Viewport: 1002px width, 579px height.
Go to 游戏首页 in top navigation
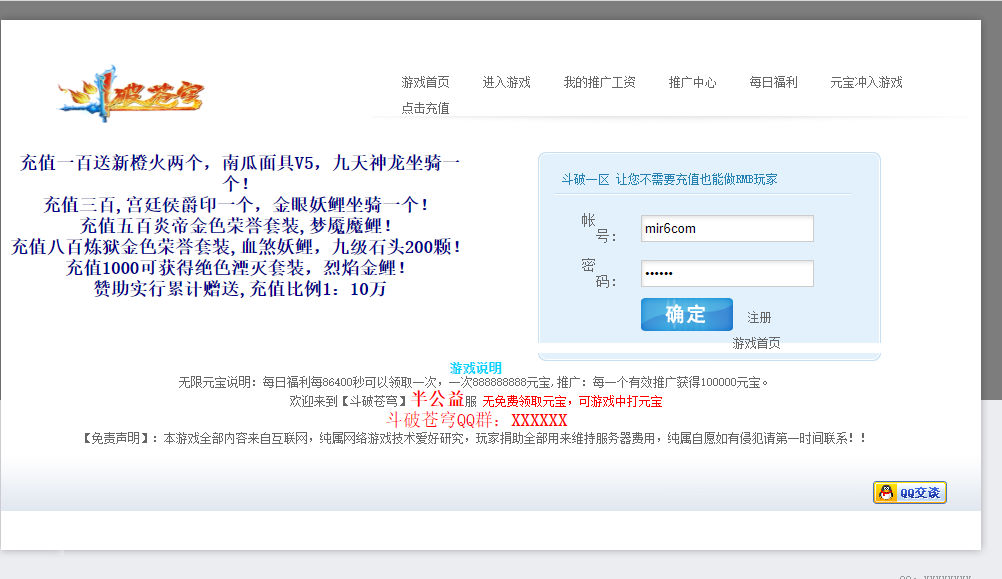[x=425, y=82]
